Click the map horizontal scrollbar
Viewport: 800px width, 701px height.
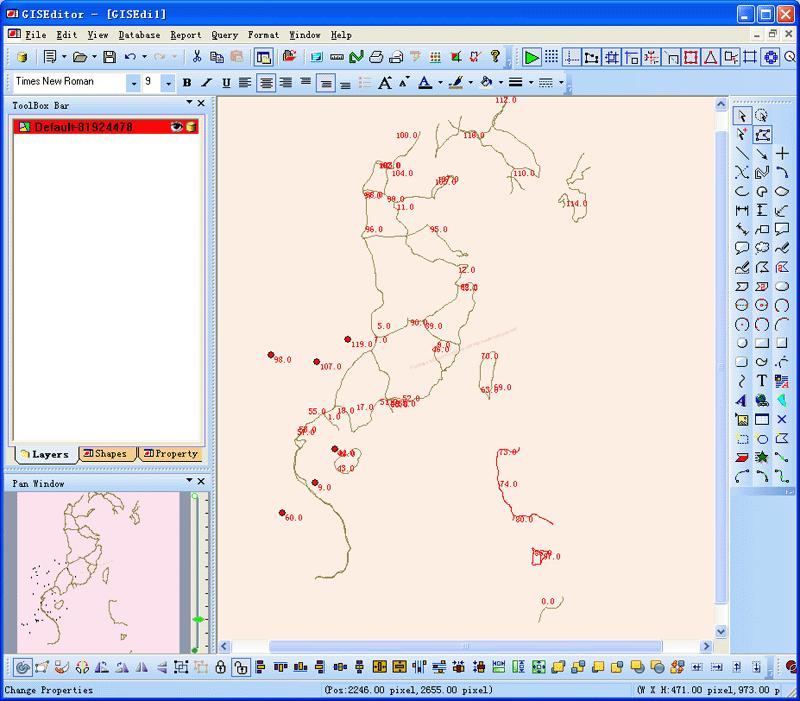pyautogui.click(x=465, y=646)
